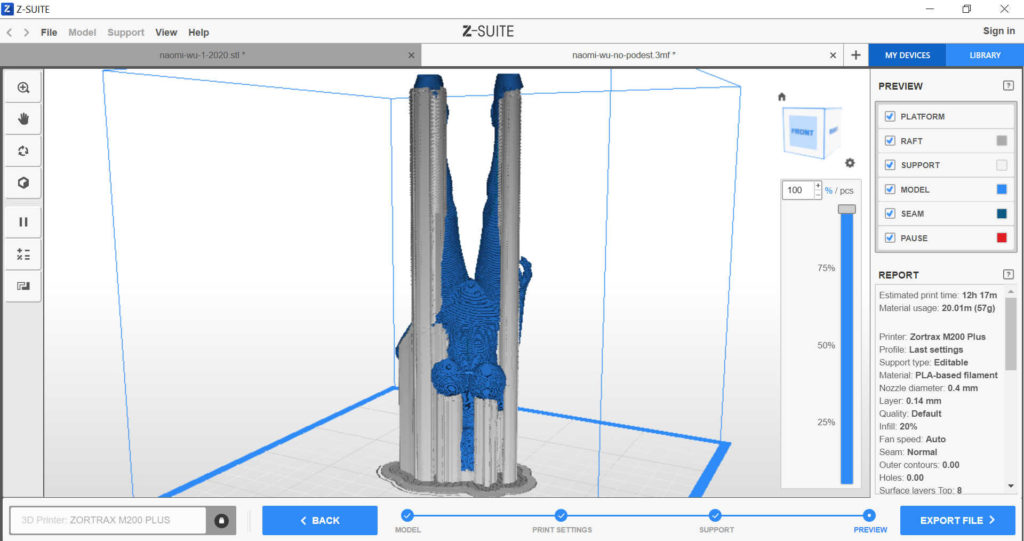The width and height of the screenshot is (1024, 541).
Task: Click the navigate back arrow
Action: pyautogui.click(x=10, y=32)
